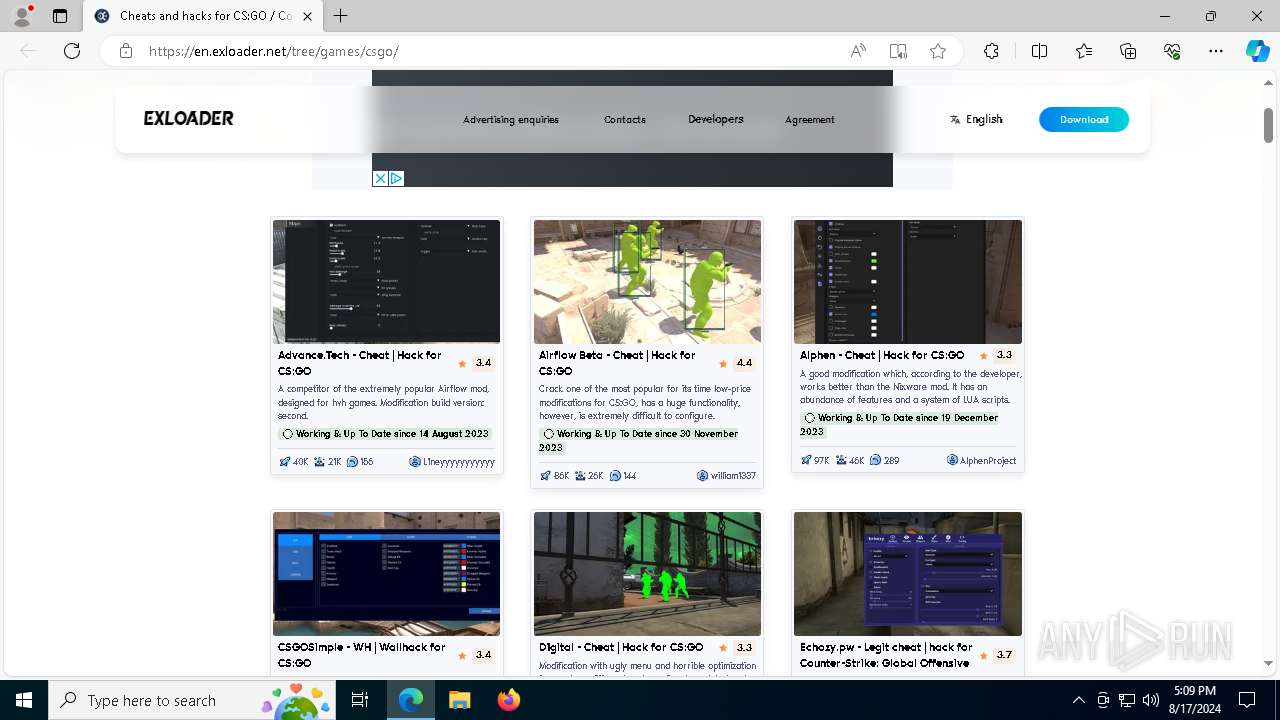Open Immersive reader / translate icon
The image size is (1280, 720).
coord(898,51)
